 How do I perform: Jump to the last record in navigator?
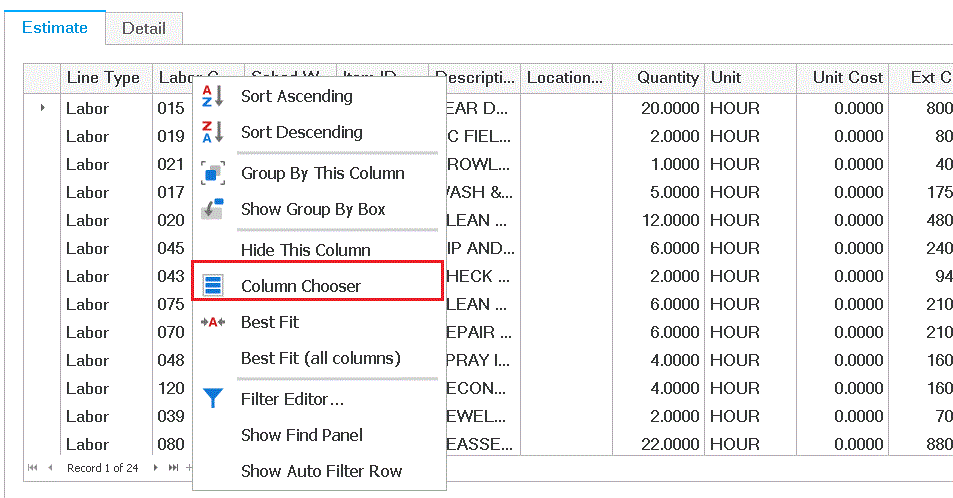click(172, 467)
